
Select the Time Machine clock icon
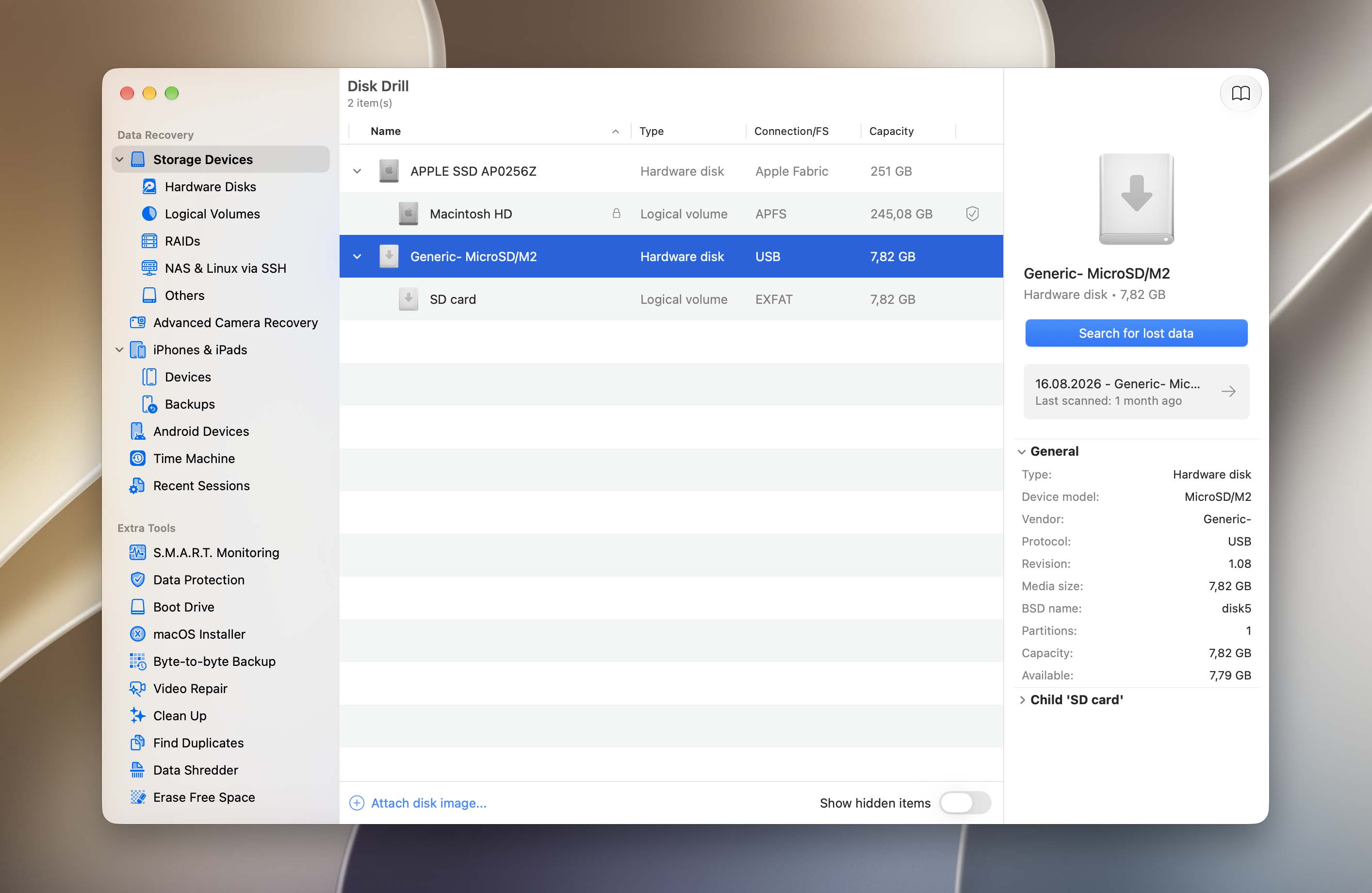[x=138, y=458]
